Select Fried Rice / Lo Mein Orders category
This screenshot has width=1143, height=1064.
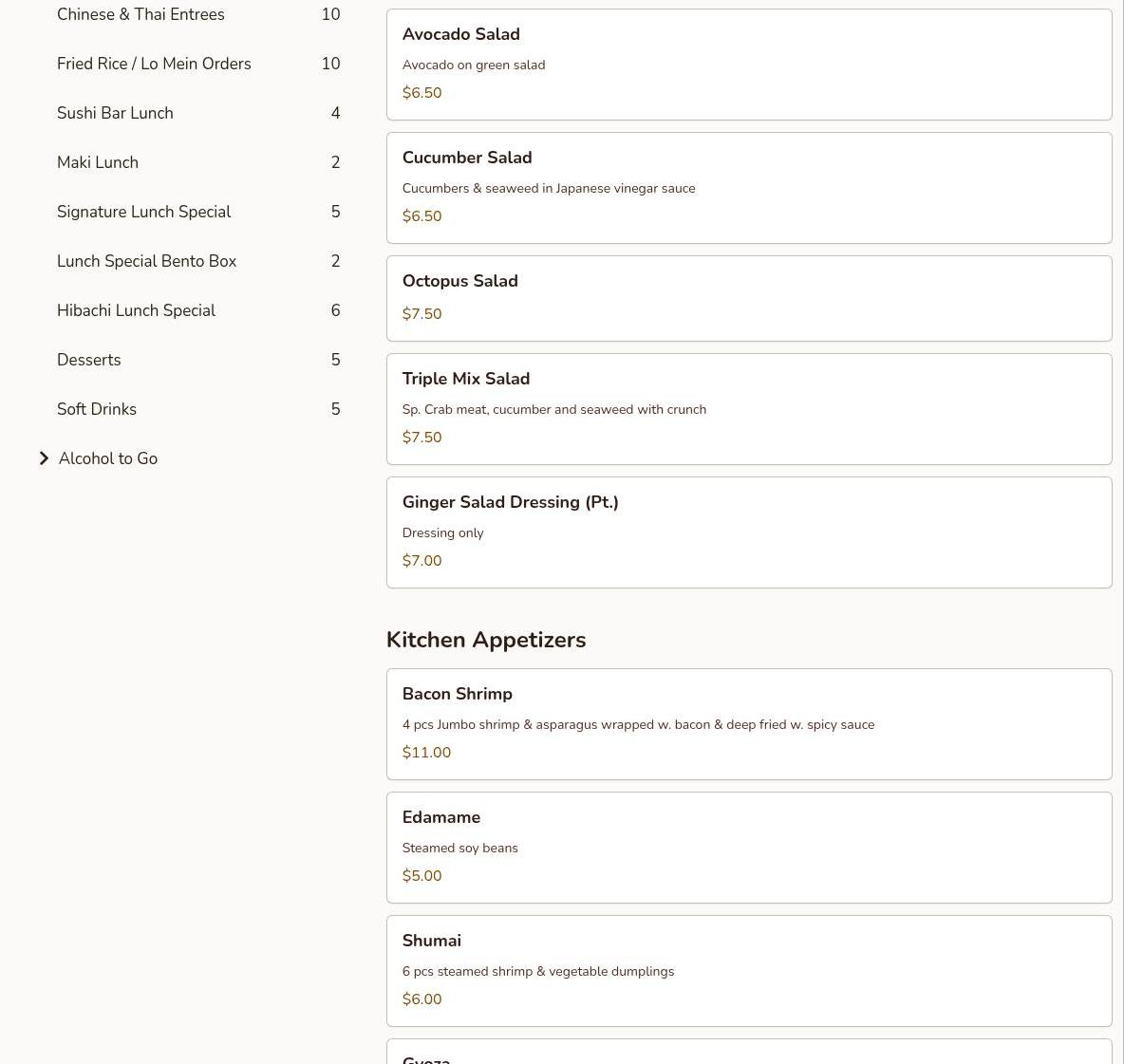(x=154, y=64)
